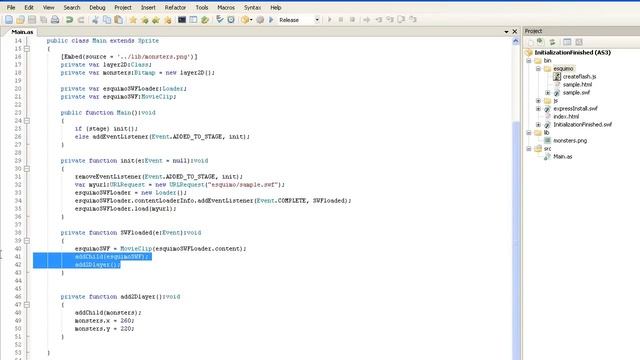
Task: Click the green circular-arrow toolbar icon
Action: pos(205,20)
